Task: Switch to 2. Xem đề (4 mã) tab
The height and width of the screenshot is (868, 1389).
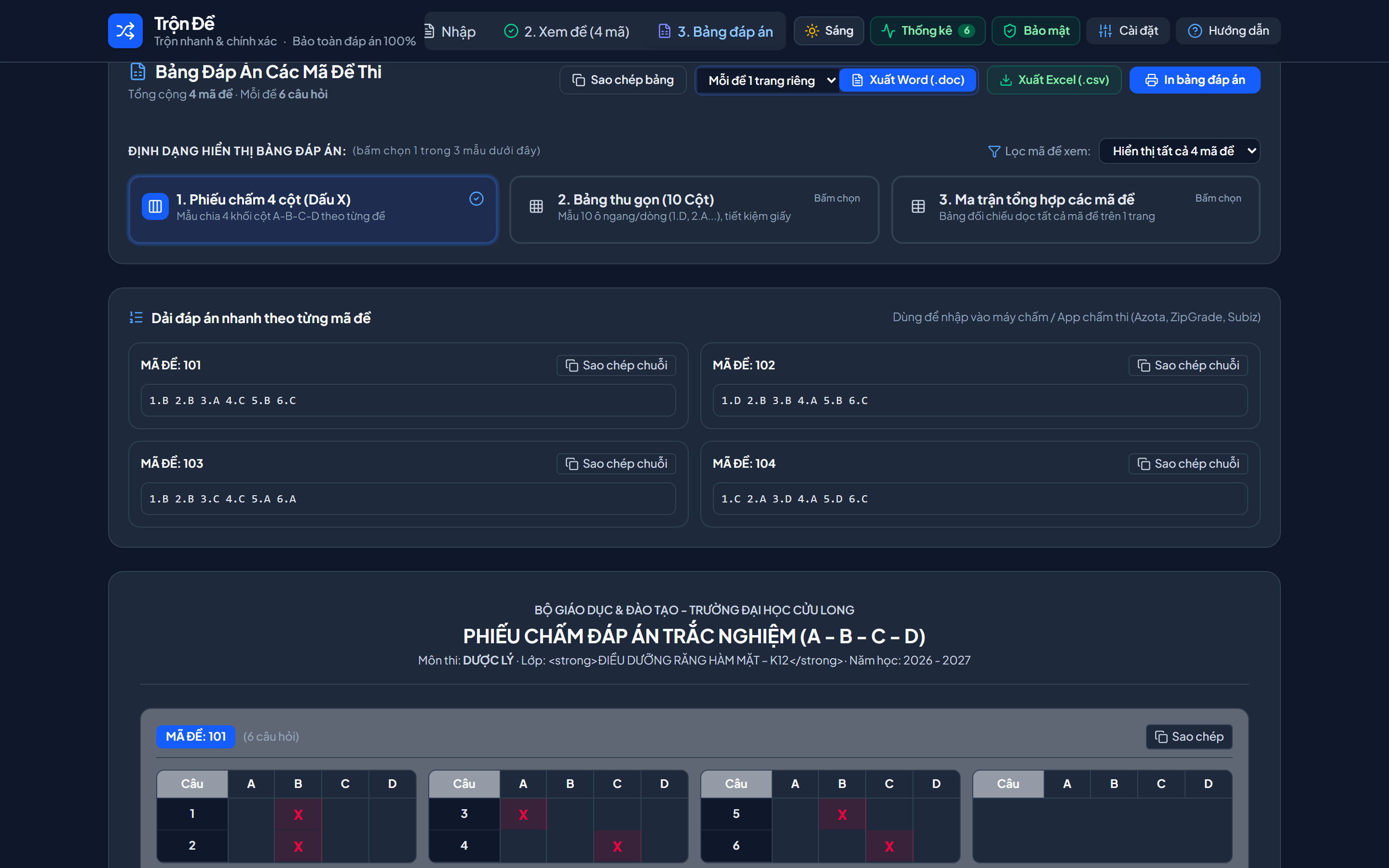Action: 566,31
